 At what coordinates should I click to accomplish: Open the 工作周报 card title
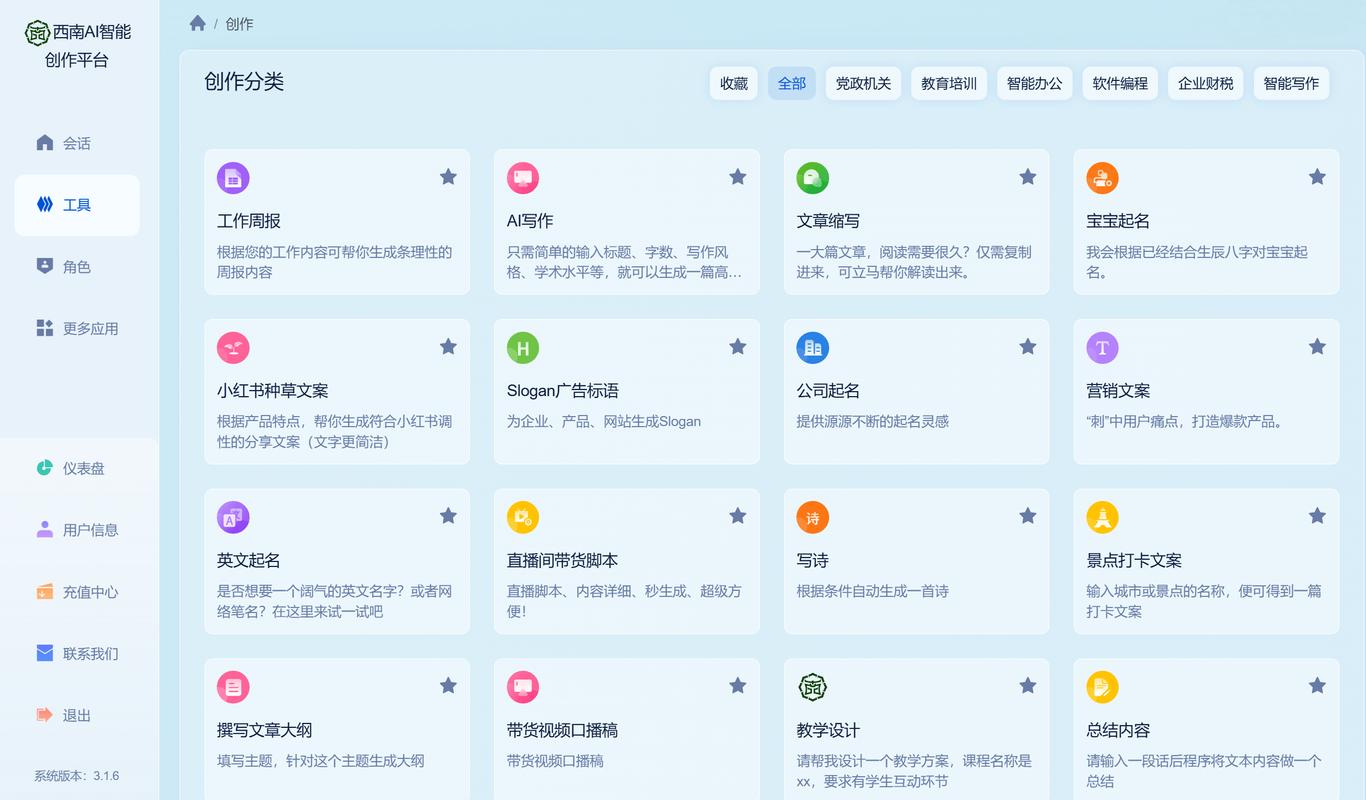point(249,221)
